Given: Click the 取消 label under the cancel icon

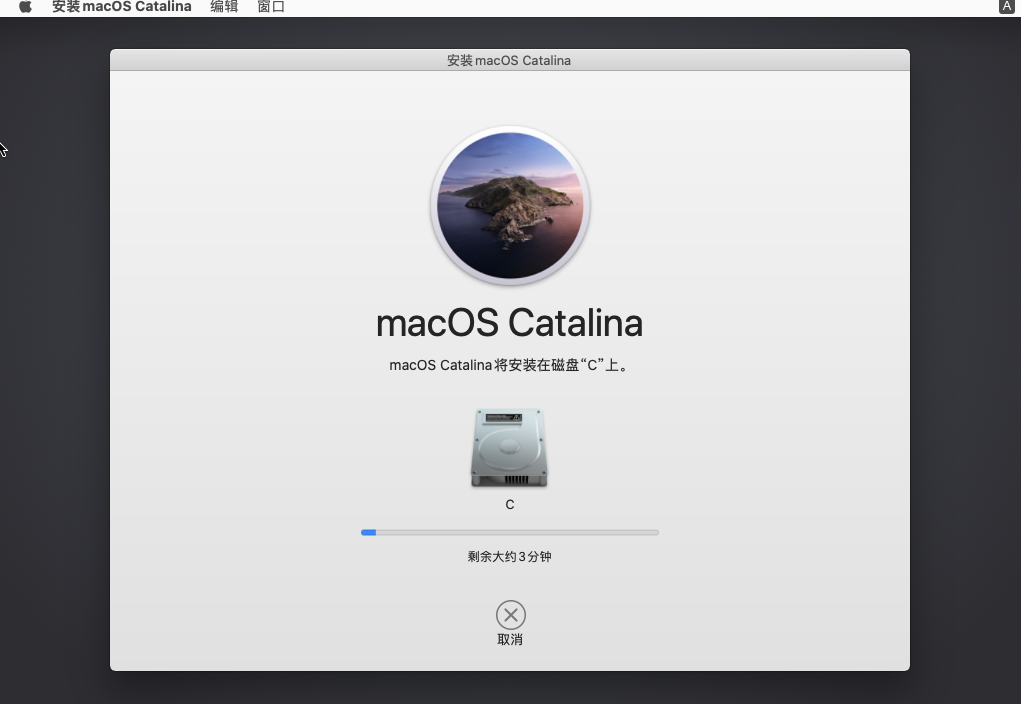Looking at the screenshot, I should coord(510,640).
